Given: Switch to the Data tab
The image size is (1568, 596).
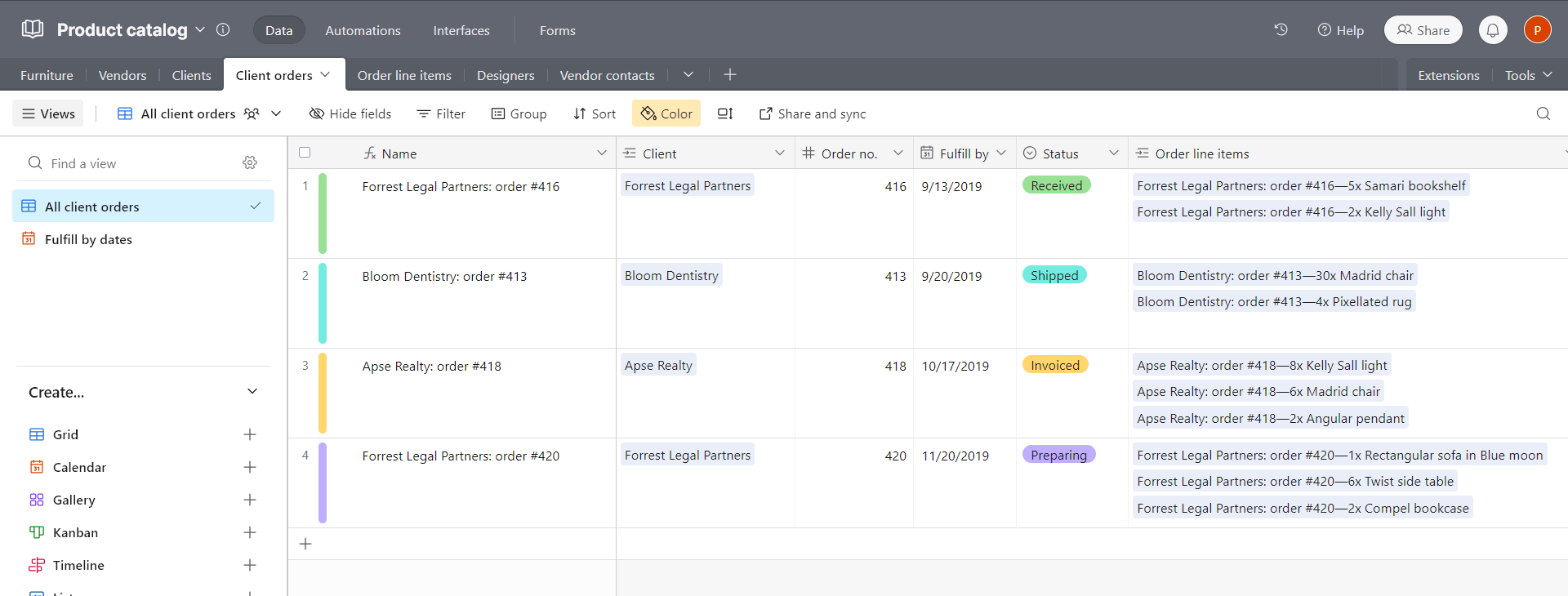Looking at the screenshot, I should (278, 30).
